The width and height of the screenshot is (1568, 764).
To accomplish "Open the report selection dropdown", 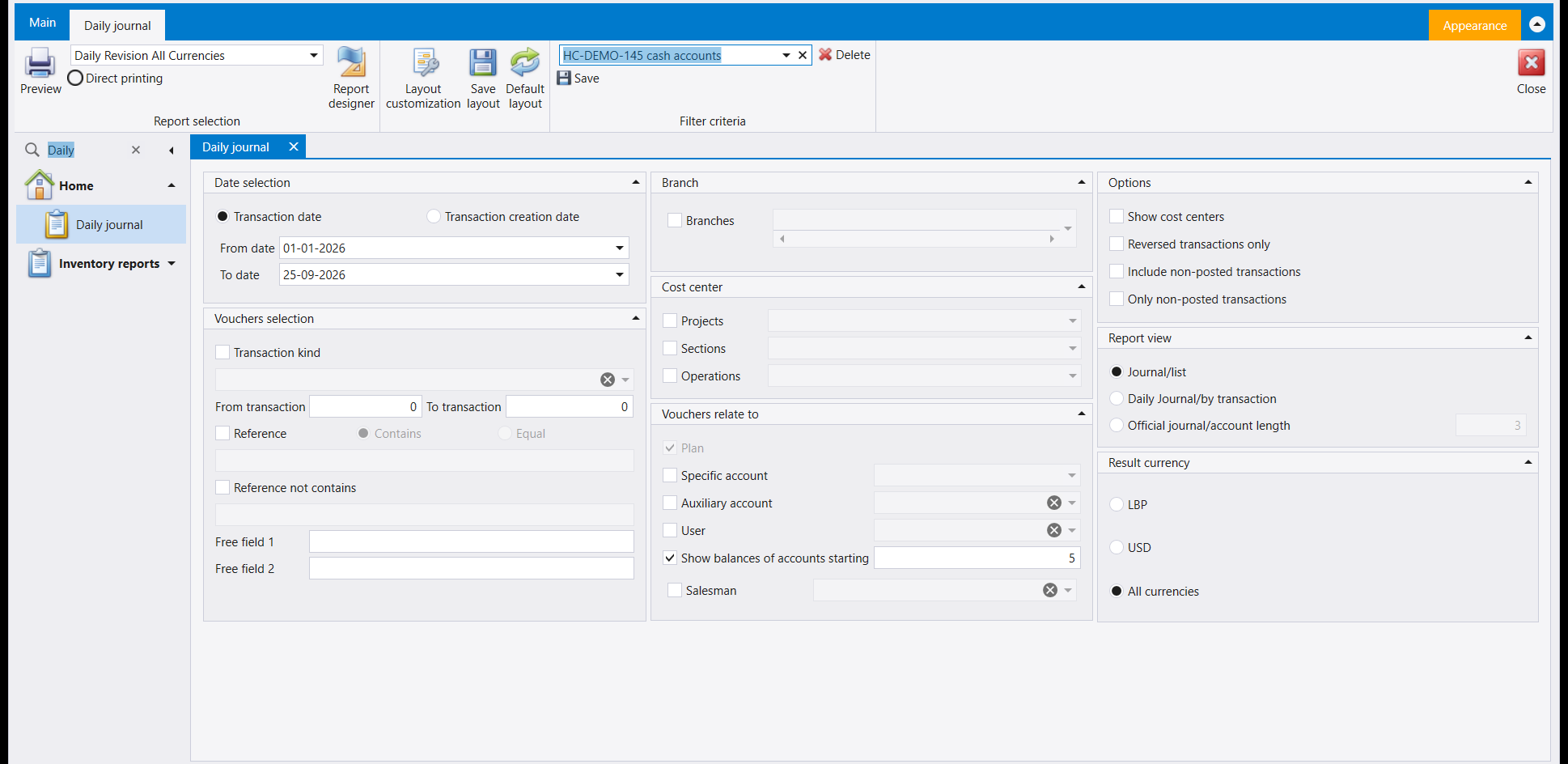I will 313,55.
